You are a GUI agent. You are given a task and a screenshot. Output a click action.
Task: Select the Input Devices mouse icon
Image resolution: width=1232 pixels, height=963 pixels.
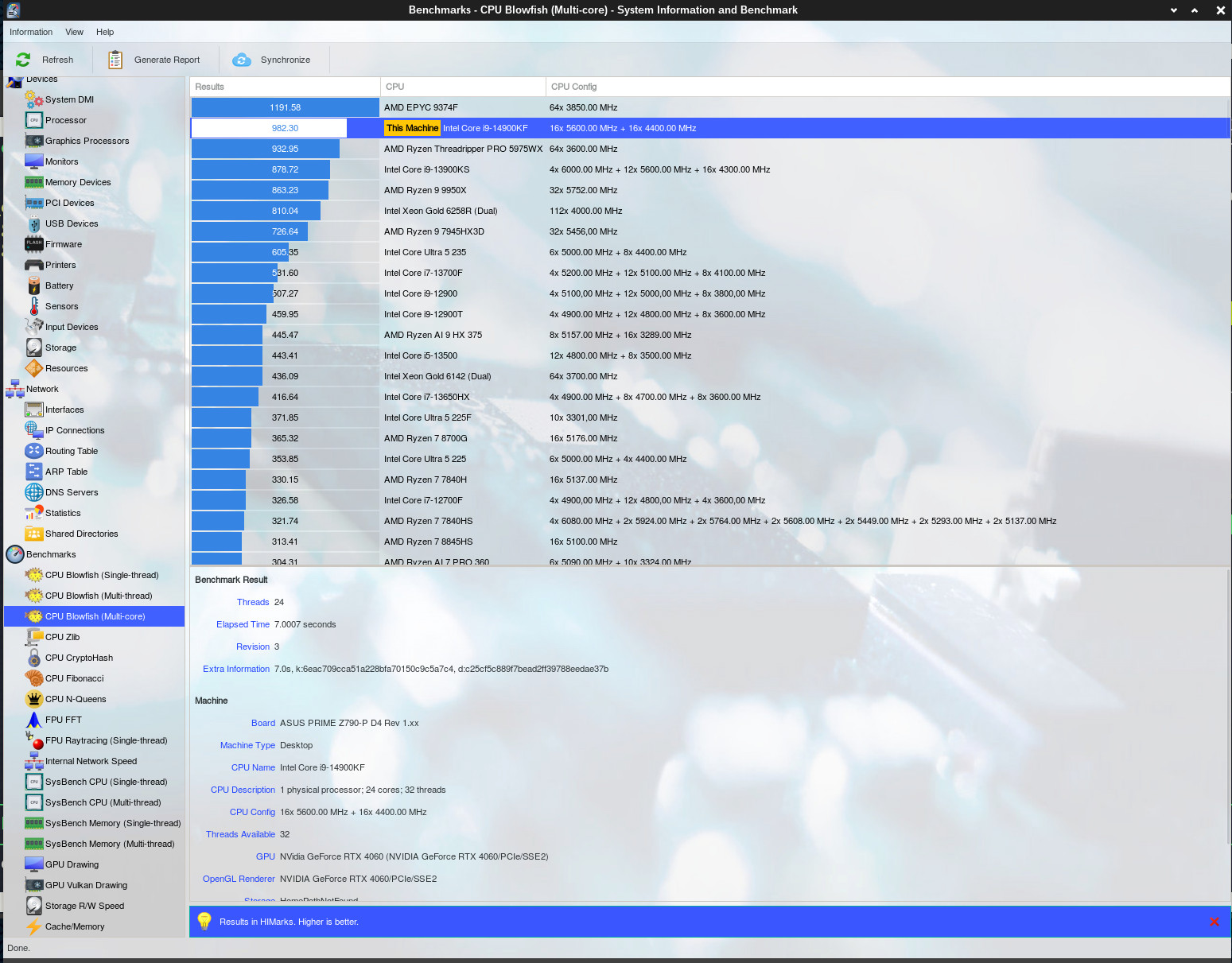(x=34, y=327)
